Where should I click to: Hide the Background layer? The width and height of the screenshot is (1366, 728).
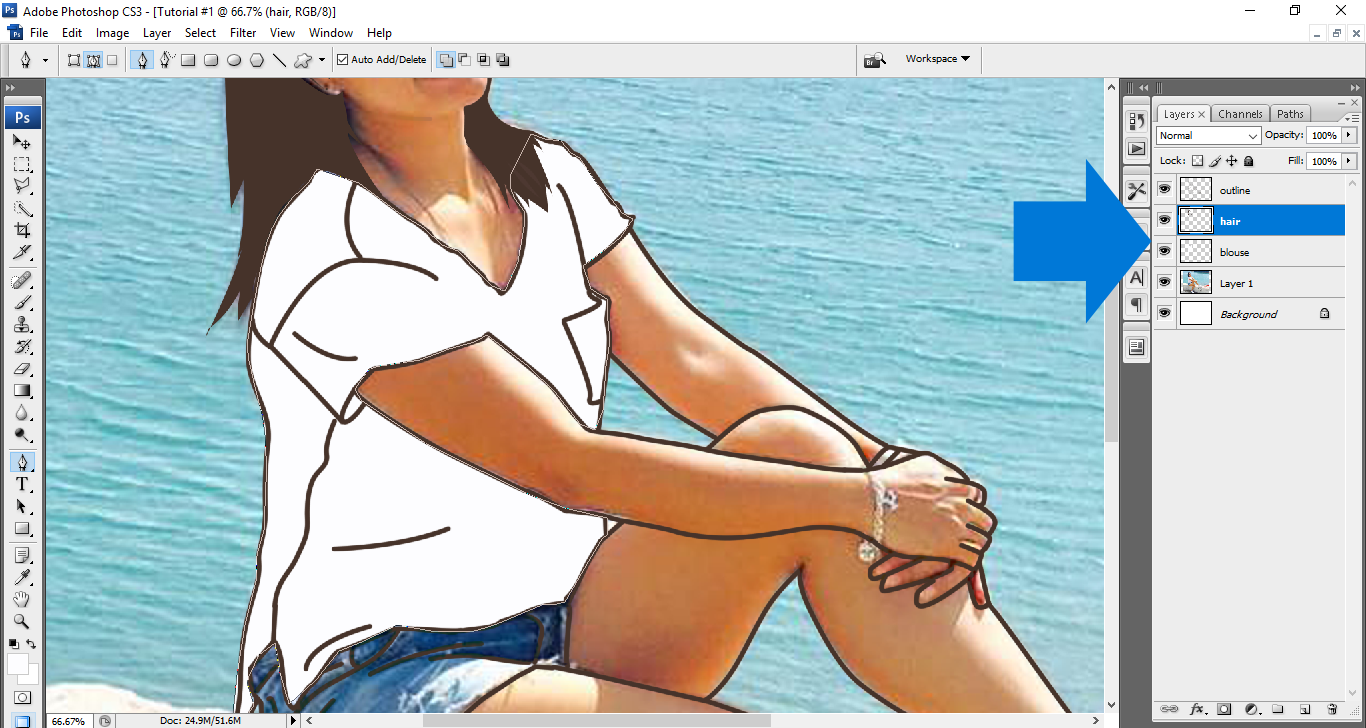coord(1164,313)
